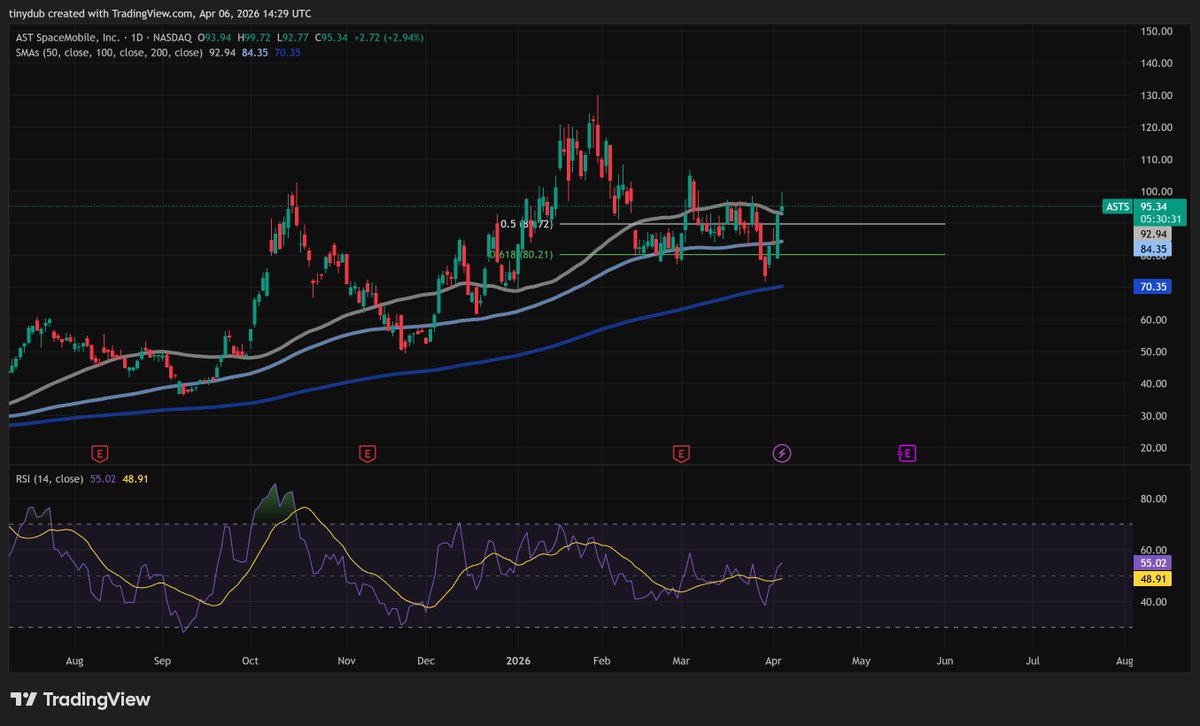Viewport: 1200px width, 726px height.
Task: Click the Jul label on time axis
Action: pos(1033,661)
